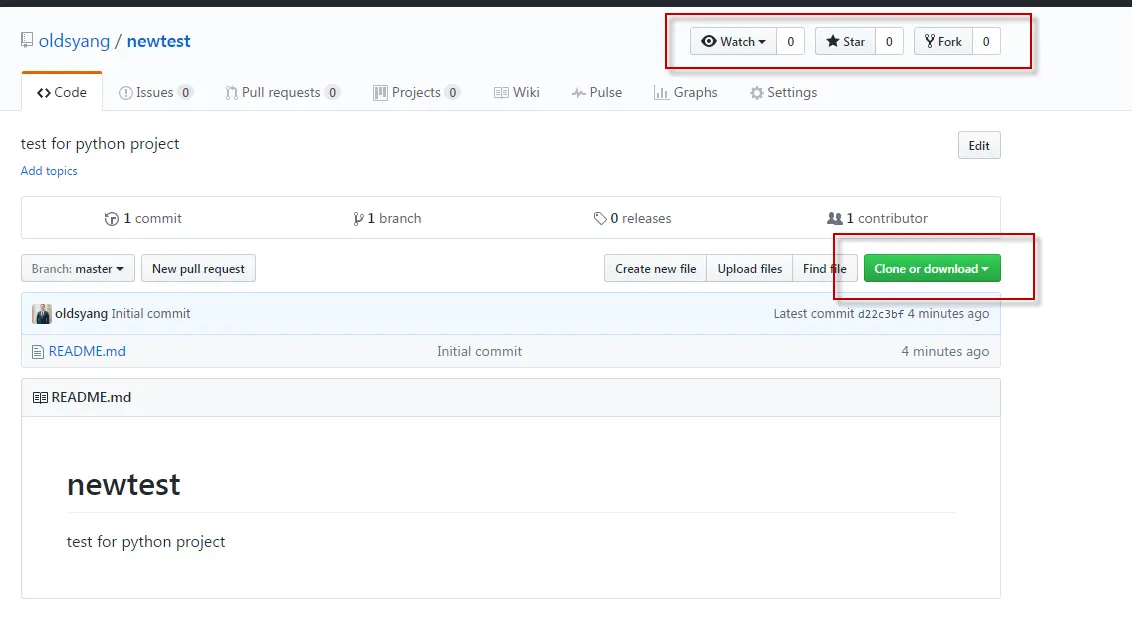
Task: Expand the Branch: master dropdown
Action: [78, 268]
